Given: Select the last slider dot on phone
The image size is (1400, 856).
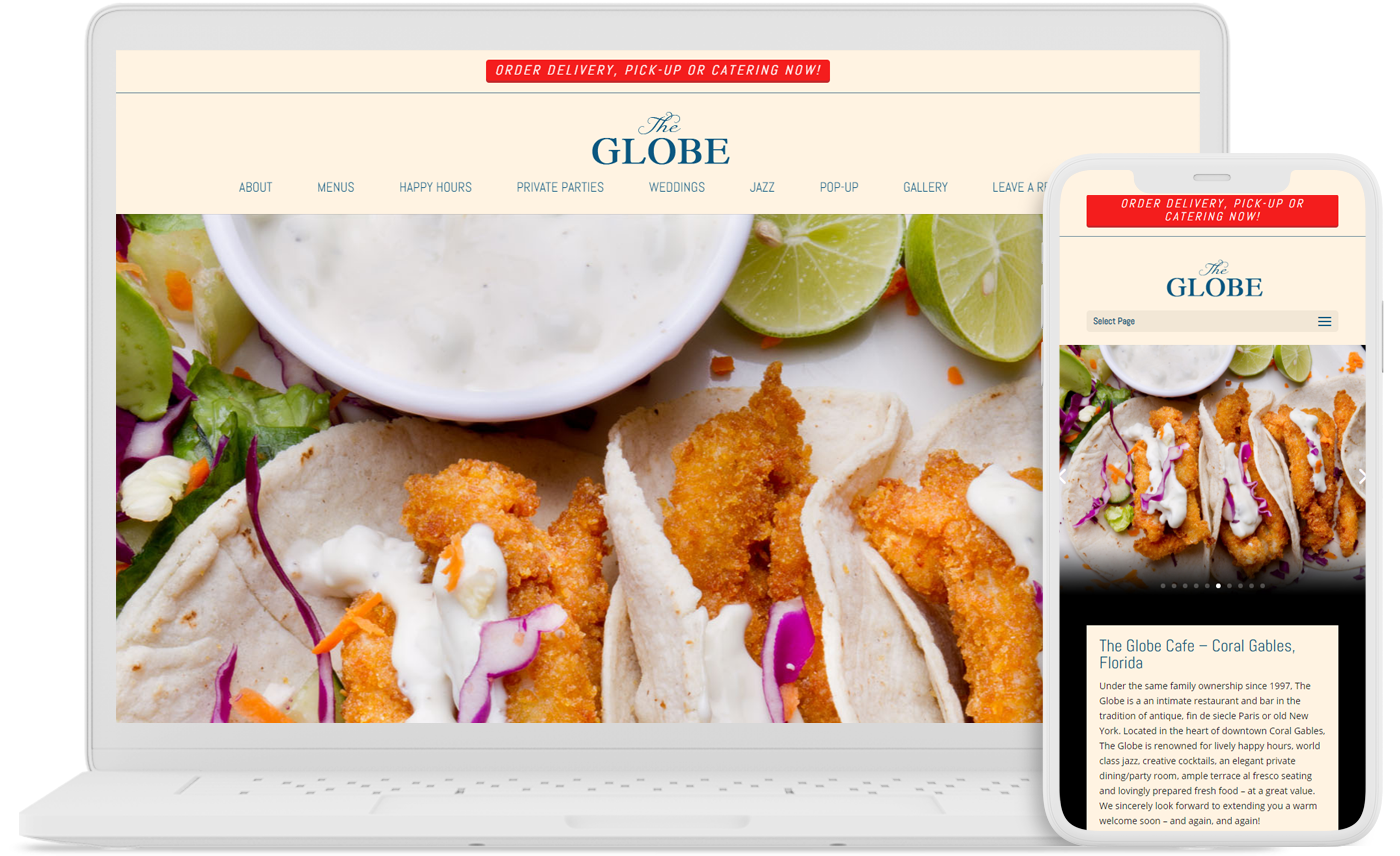Looking at the screenshot, I should pyautogui.click(x=1262, y=586).
